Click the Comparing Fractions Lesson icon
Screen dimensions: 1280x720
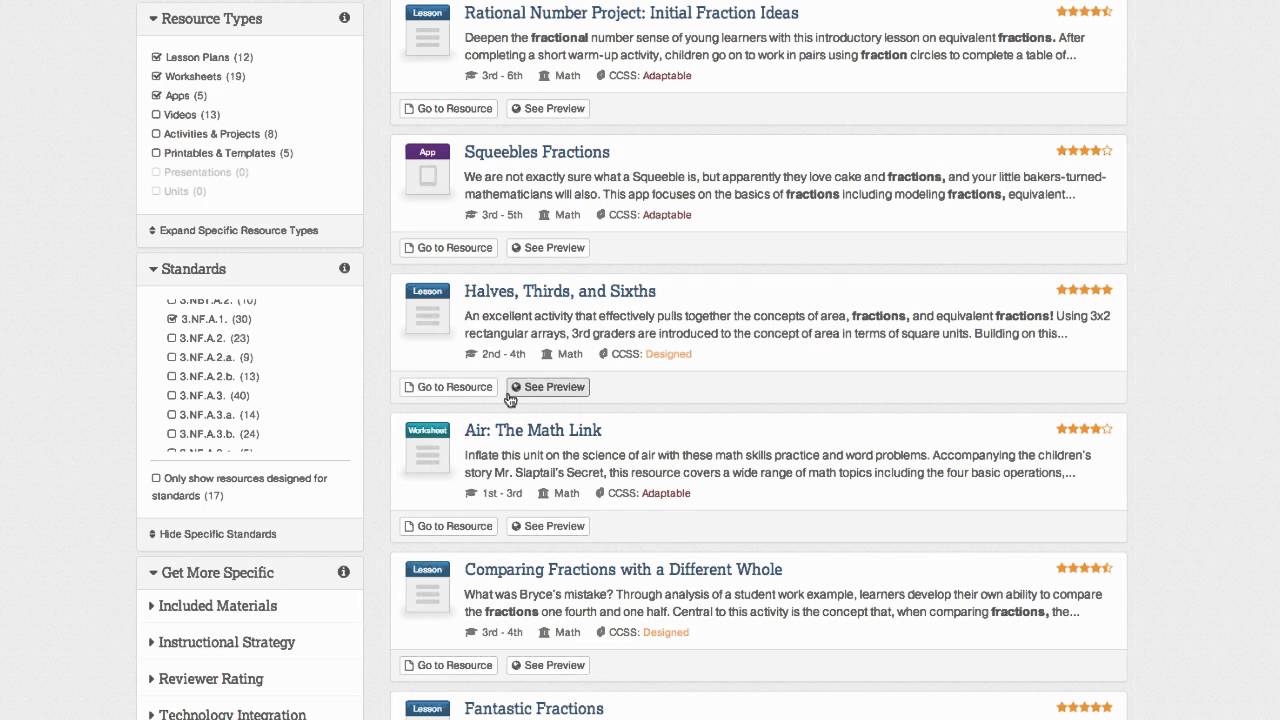point(427,586)
